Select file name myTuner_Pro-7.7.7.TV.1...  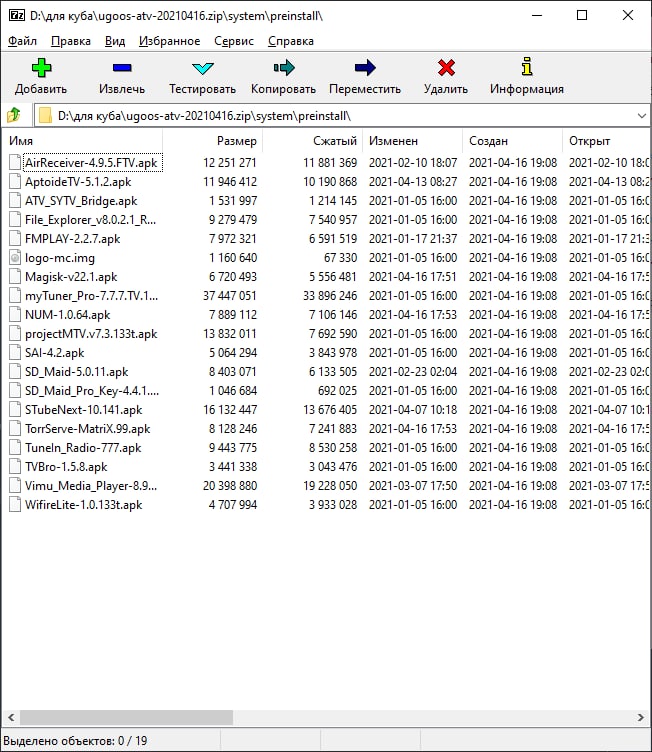91,295
